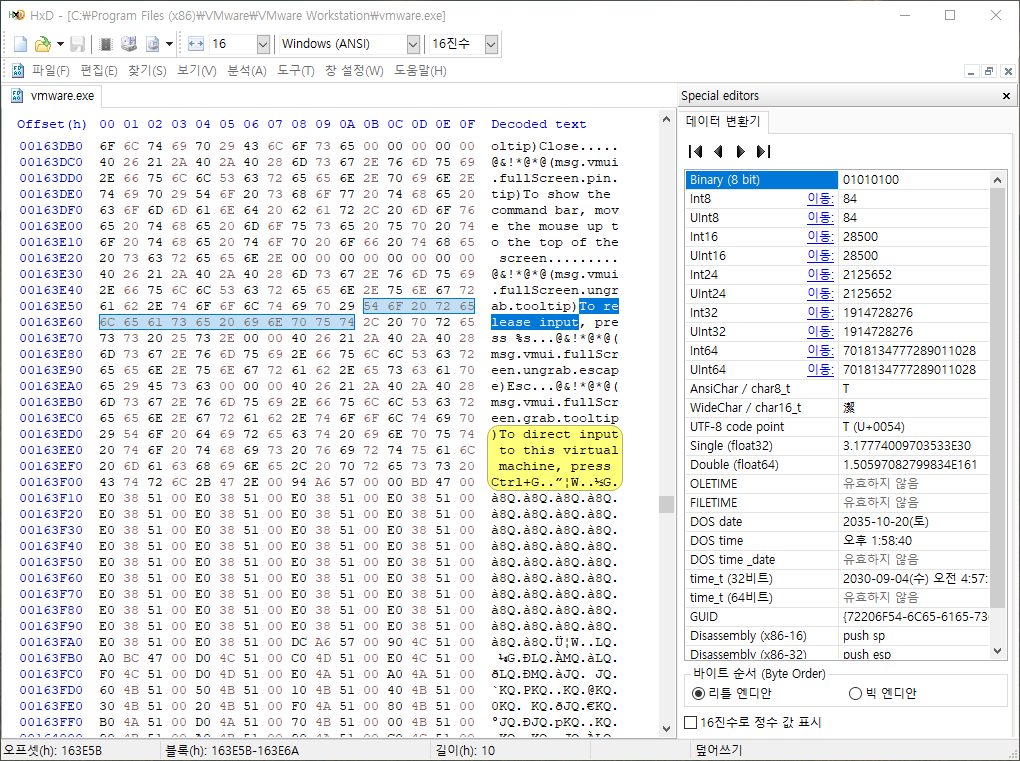
Task: Click 이동 link for UInt8
Action: [x=820, y=217]
